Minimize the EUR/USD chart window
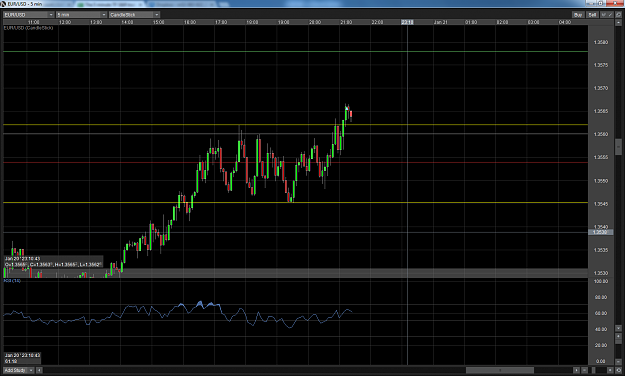This screenshot has width=625, height=376. pyautogui.click(x=591, y=3)
